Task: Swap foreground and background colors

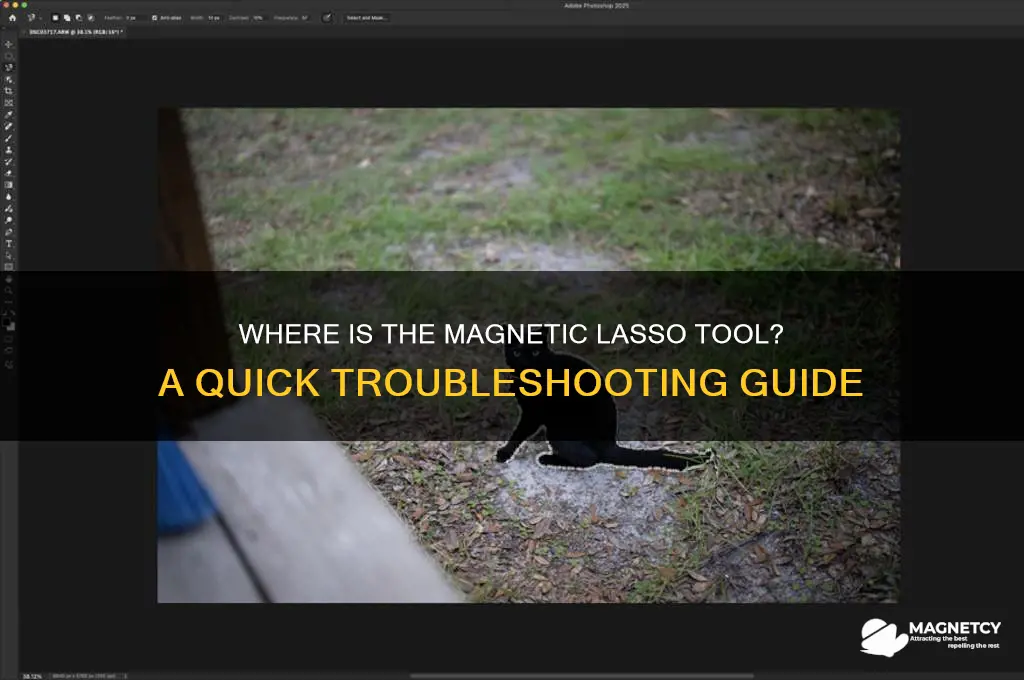Action: pyautogui.click(x=12, y=314)
